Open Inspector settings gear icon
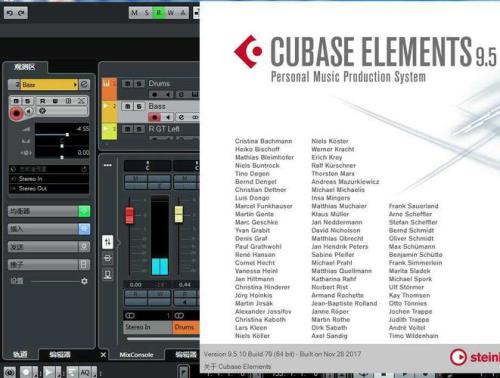 click(x=84, y=281)
